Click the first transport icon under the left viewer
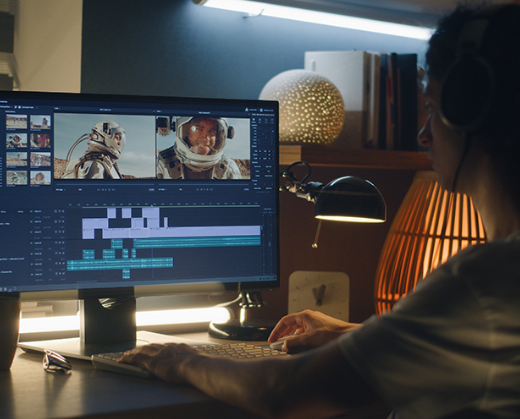 coord(98,189)
